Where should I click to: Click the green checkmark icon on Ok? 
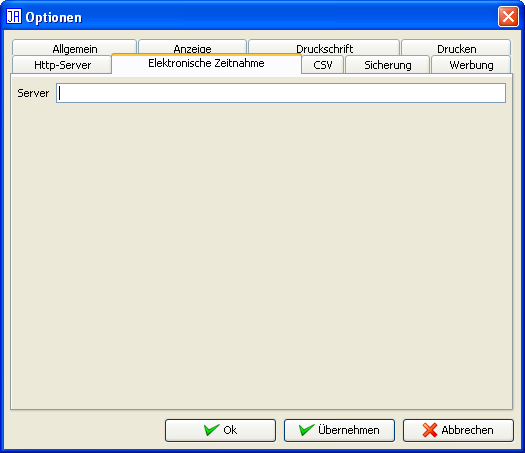211,430
